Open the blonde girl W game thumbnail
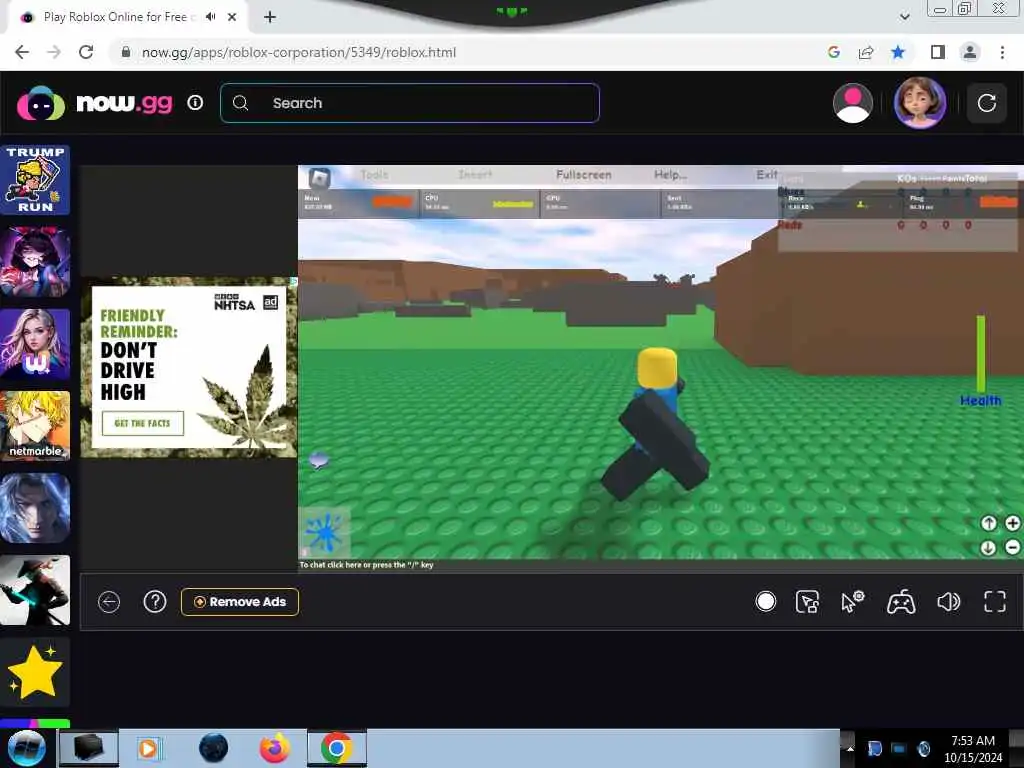The image size is (1024, 768). 35,344
